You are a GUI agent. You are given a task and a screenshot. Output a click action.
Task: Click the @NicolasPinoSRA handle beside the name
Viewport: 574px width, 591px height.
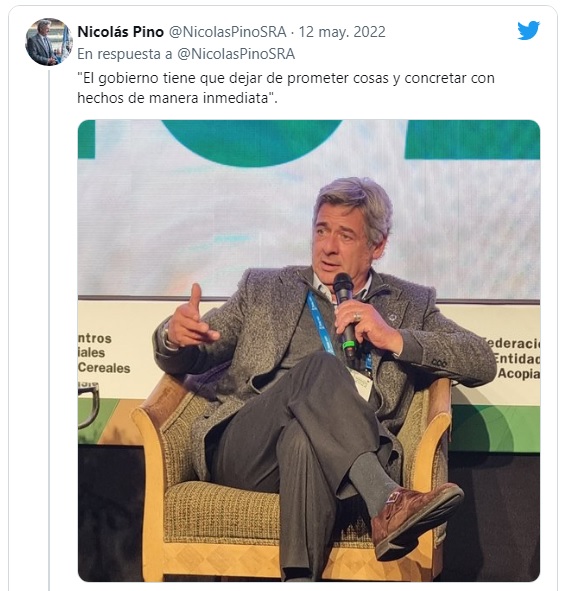(227, 32)
